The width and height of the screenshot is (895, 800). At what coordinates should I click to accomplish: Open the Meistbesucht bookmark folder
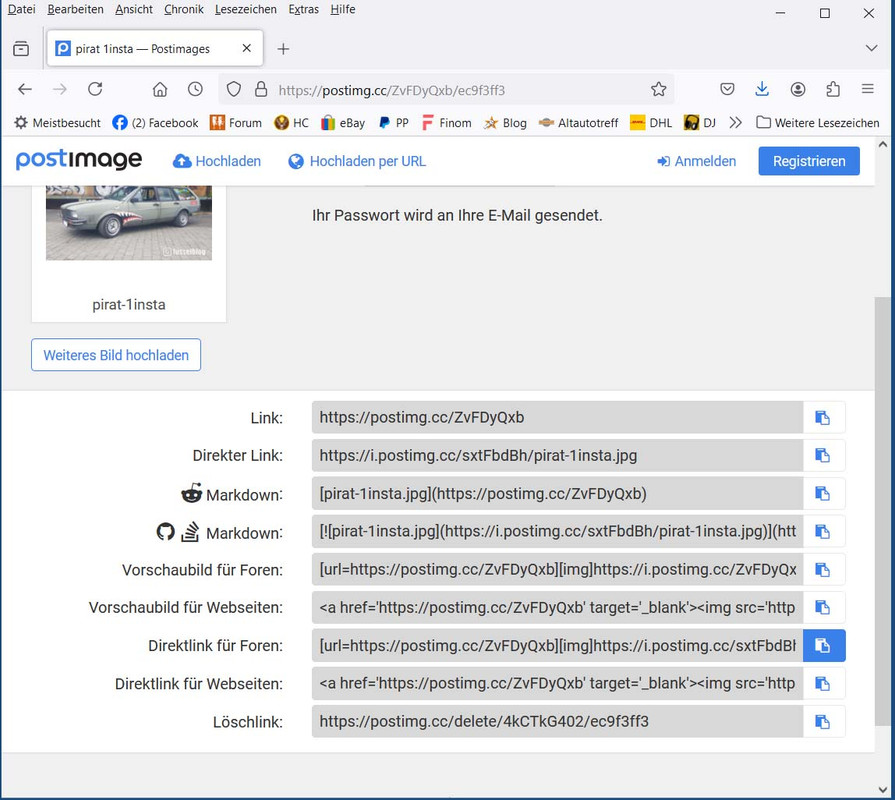point(57,123)
